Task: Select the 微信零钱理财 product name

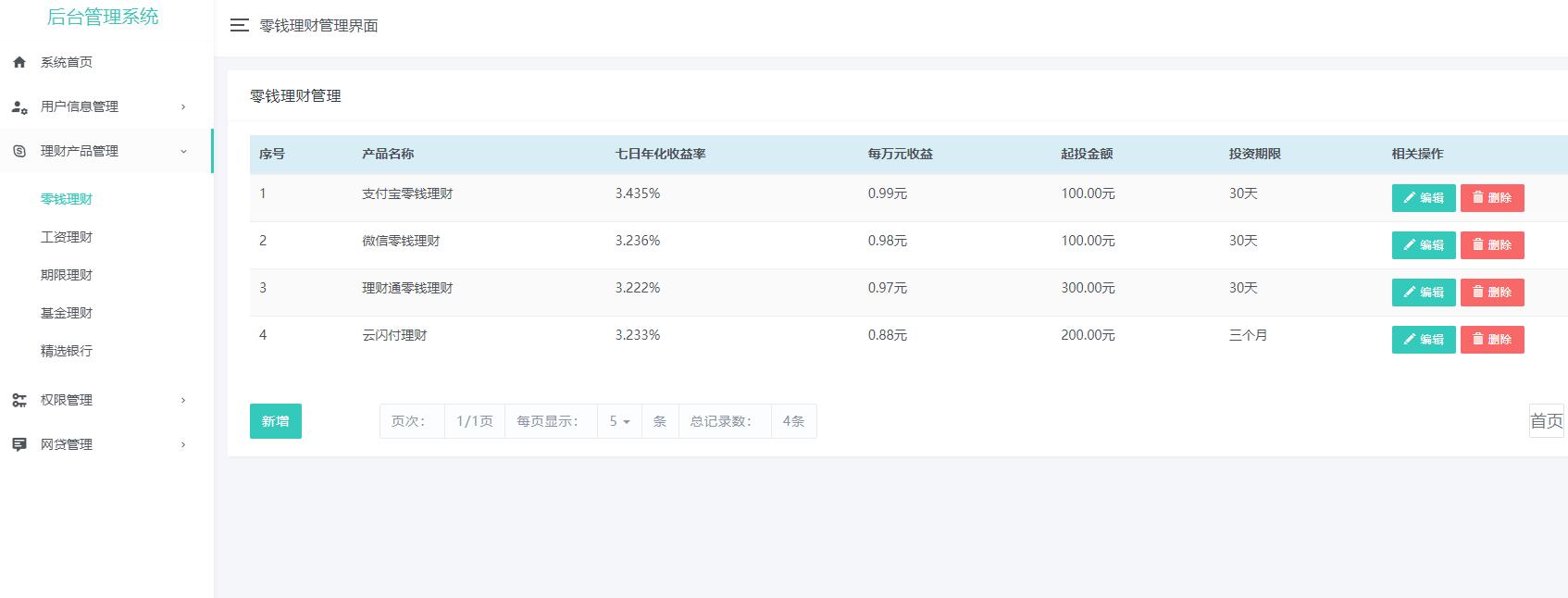Action: click(401, 241)
